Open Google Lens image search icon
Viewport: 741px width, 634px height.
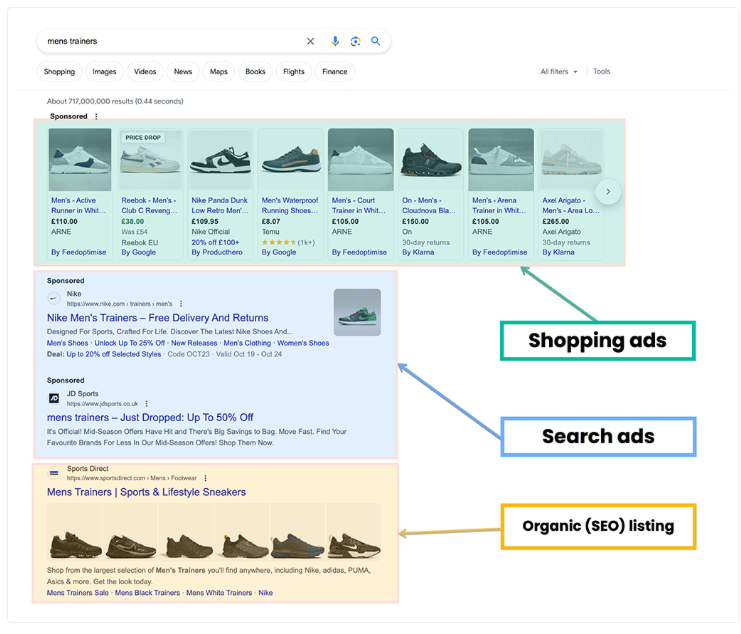coord(355,41)
